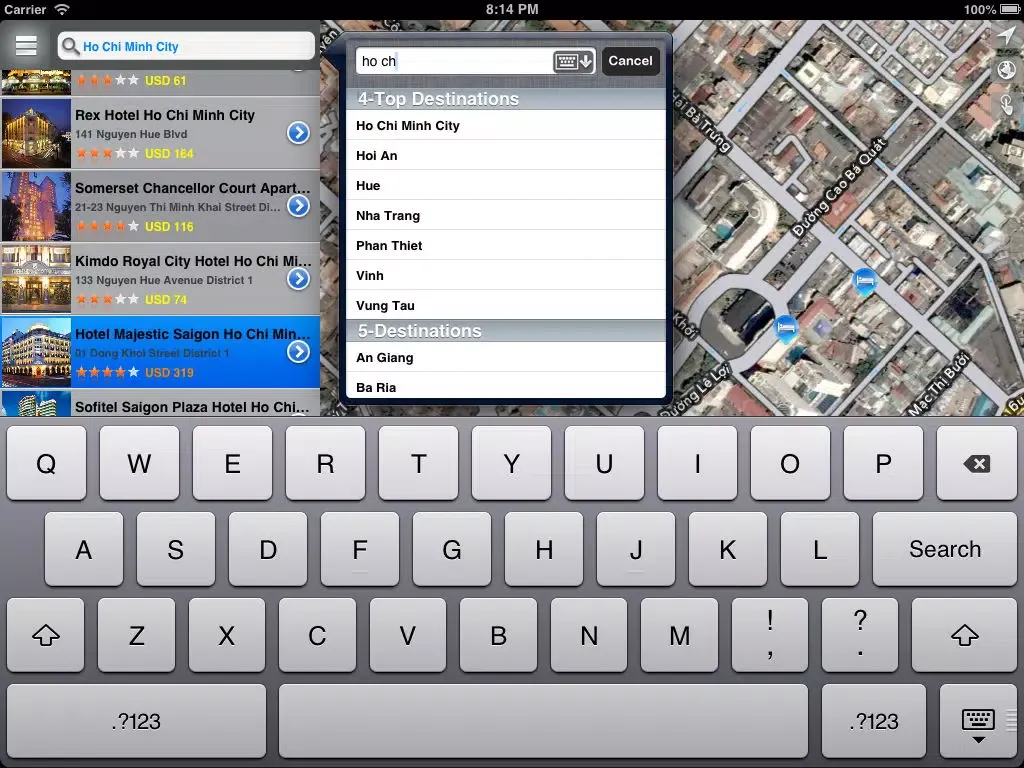
Task: Tap the Ho Chi Minh City search field
Action: (x=186, y=46)
